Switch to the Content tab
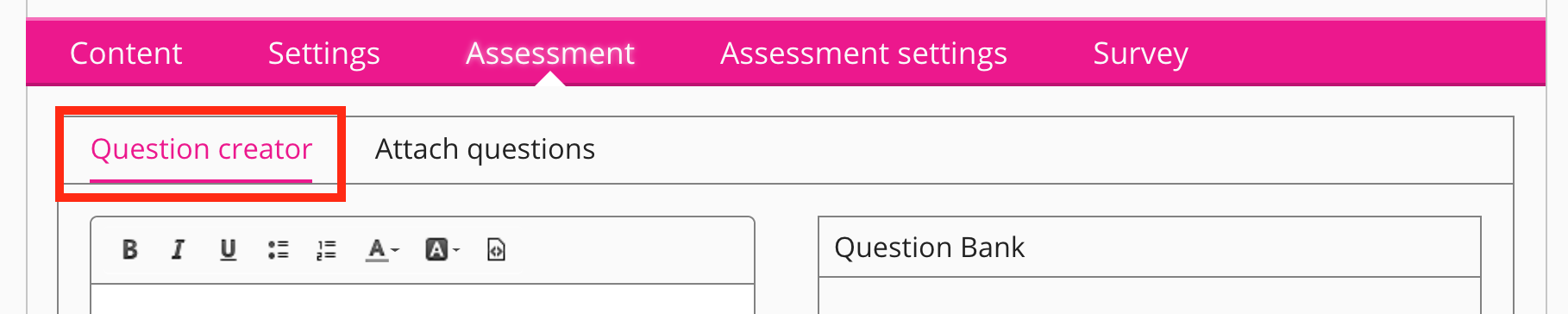This screenshot has width=1568, height=314. 126,53
